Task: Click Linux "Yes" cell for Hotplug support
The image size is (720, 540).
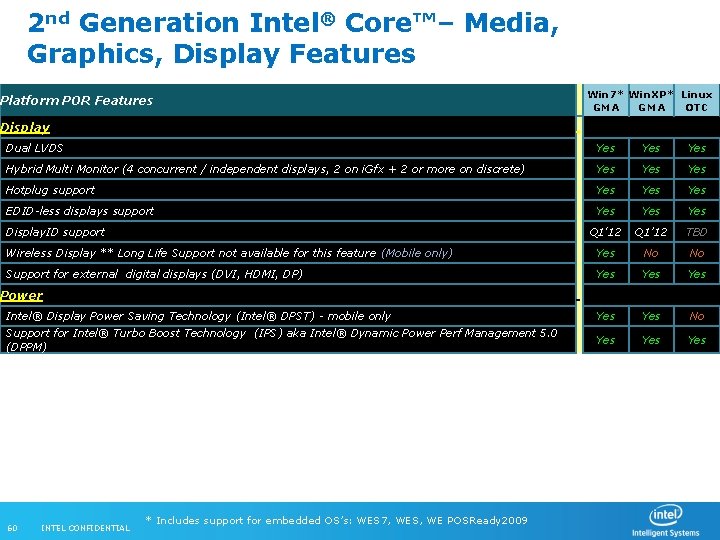Action: [697, 190]
